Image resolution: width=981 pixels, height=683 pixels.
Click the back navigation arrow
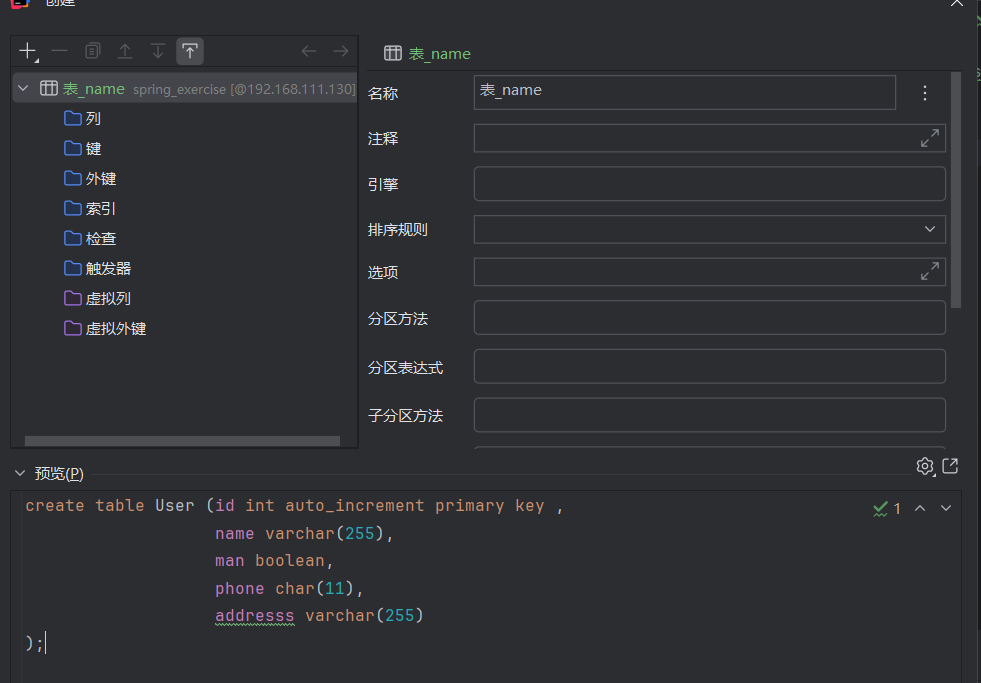coord(309,51)
